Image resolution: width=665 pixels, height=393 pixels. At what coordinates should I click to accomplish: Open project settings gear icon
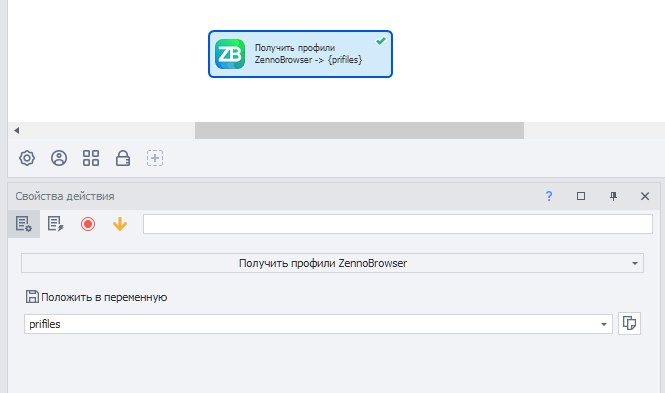point(27,158)
